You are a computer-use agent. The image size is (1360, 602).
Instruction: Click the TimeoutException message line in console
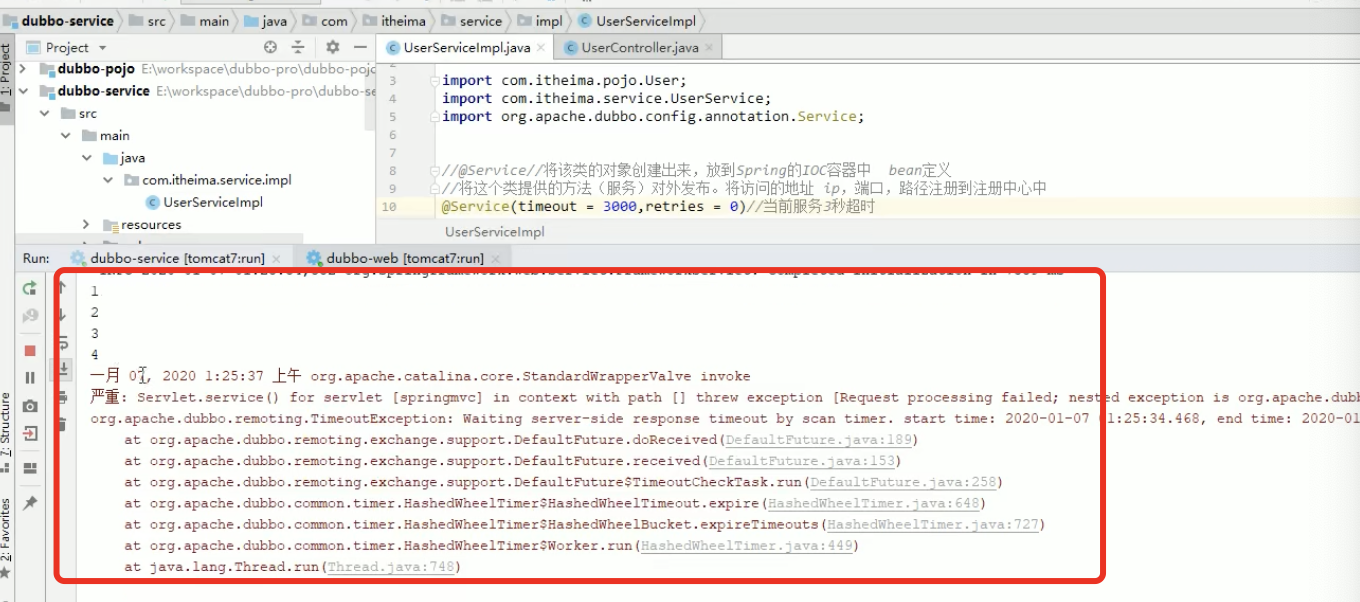[725, 419]
